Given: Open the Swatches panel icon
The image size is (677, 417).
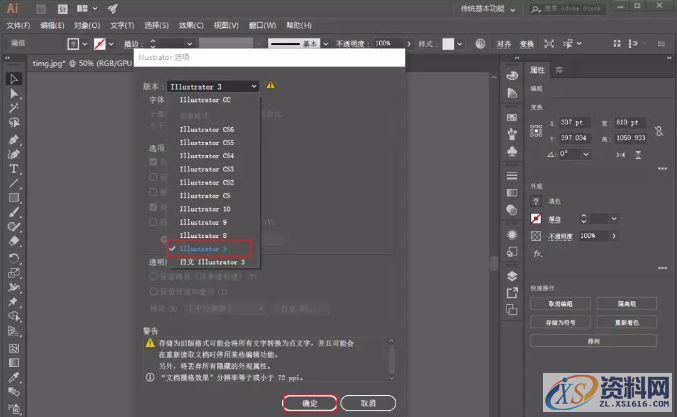Looking at the screenshot, I should [512, 117].
